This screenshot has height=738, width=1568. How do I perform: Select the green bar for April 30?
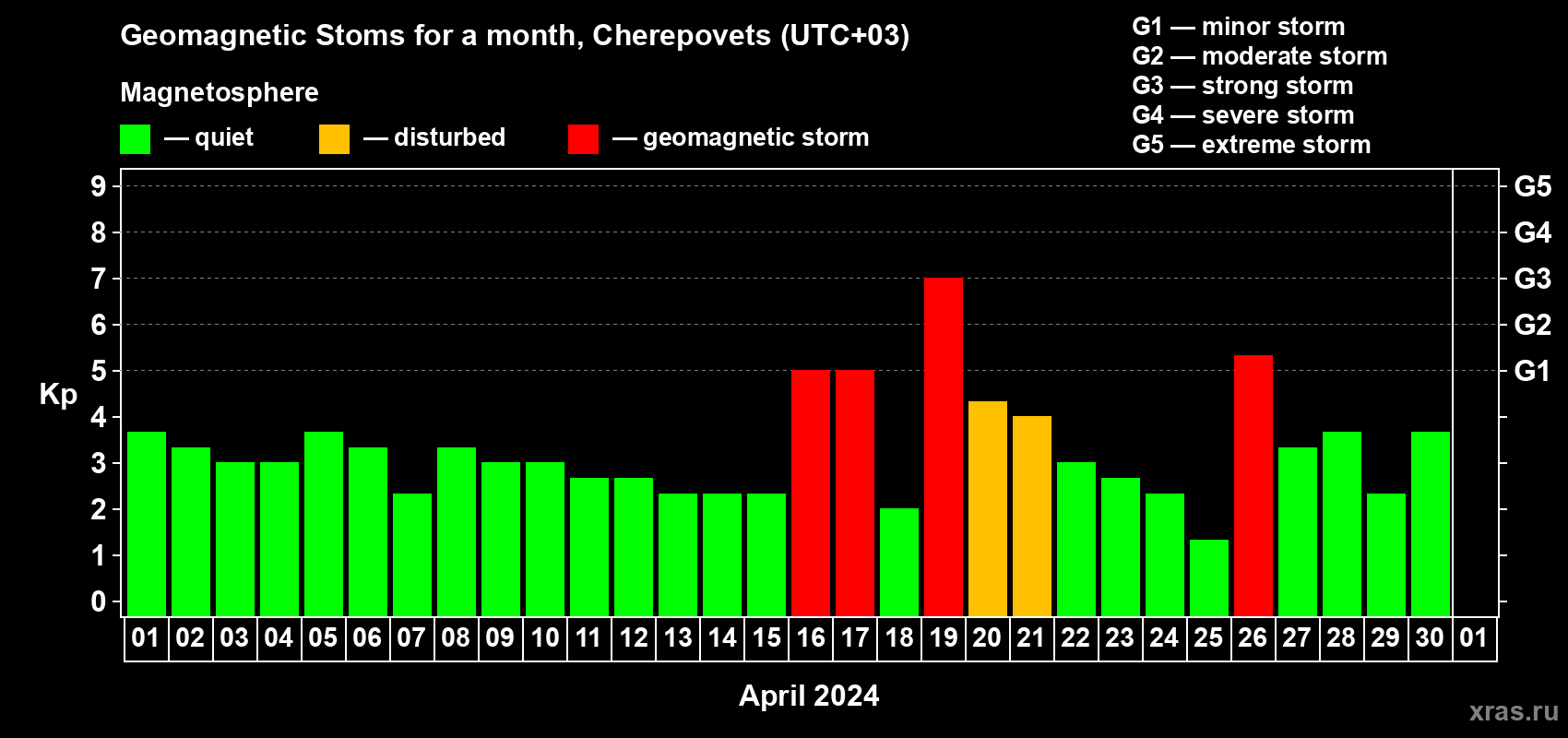(x=1431, y=524)
